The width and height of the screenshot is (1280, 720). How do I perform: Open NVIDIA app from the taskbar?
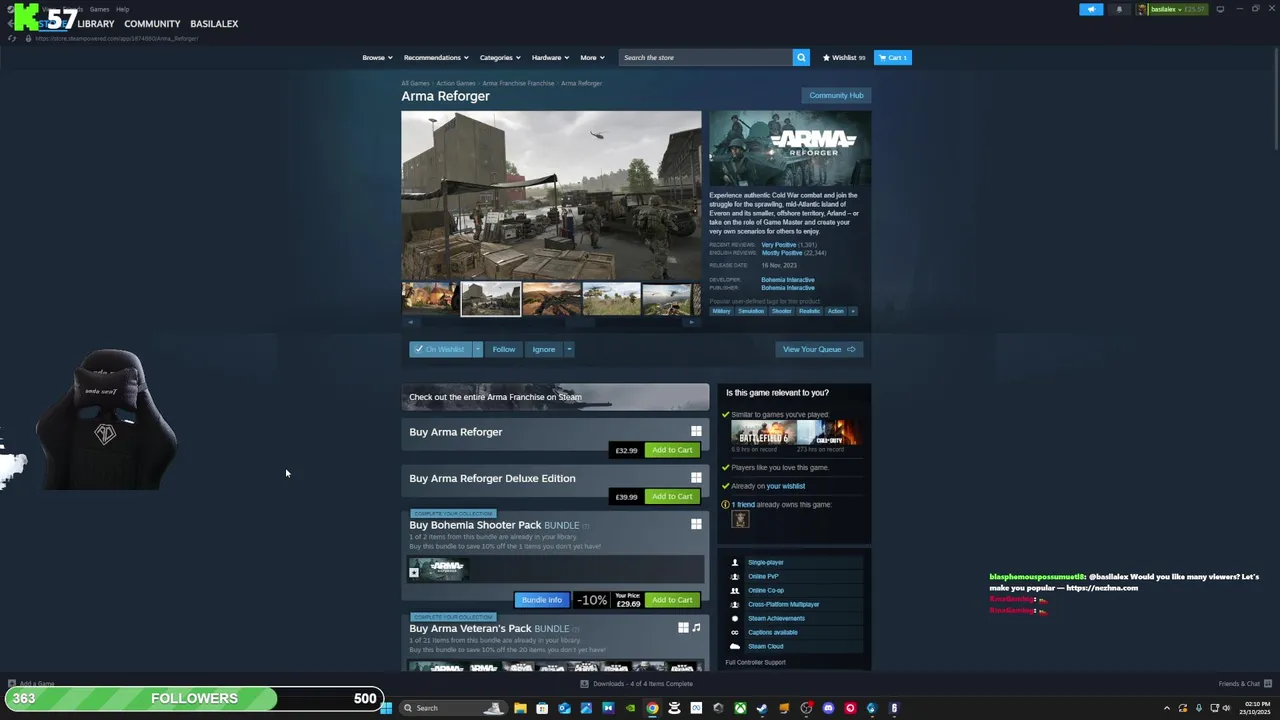click(630, 708)
